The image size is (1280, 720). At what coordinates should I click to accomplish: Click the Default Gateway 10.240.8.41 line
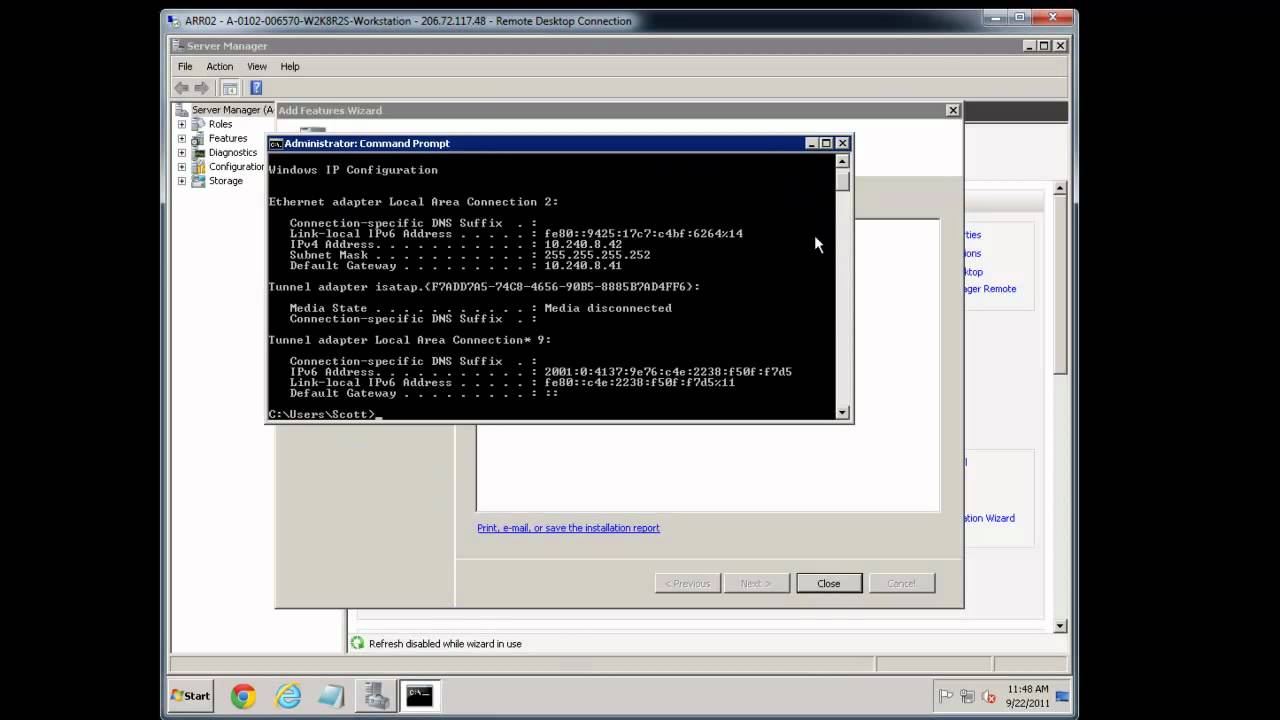456,266
